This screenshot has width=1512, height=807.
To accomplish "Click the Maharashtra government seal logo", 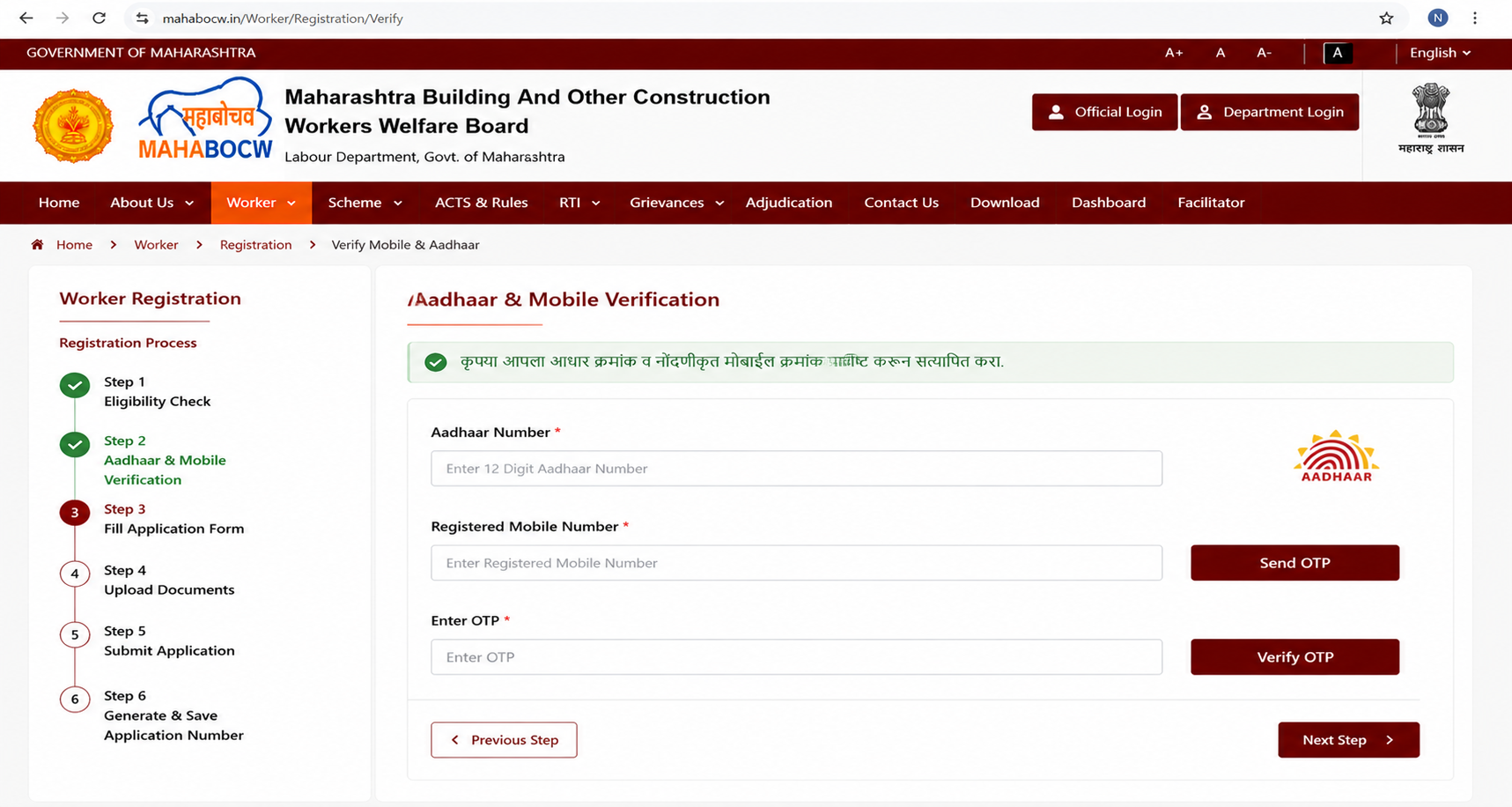I will [x=73, y=126].
